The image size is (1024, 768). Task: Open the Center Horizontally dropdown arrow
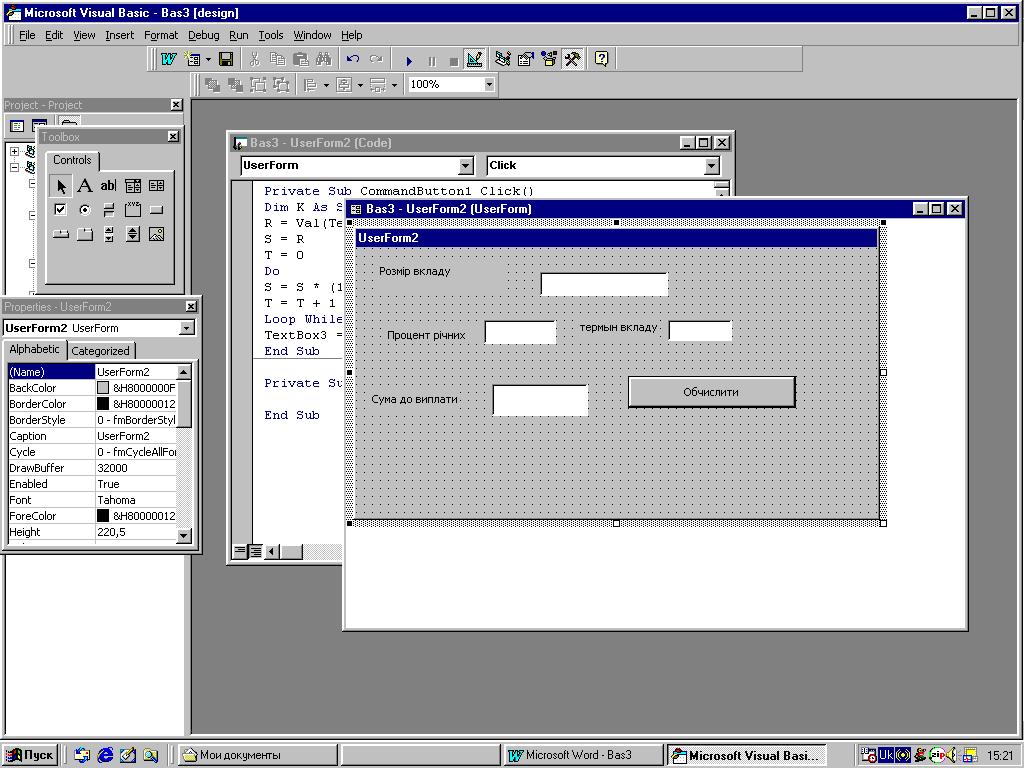(360, 85)
